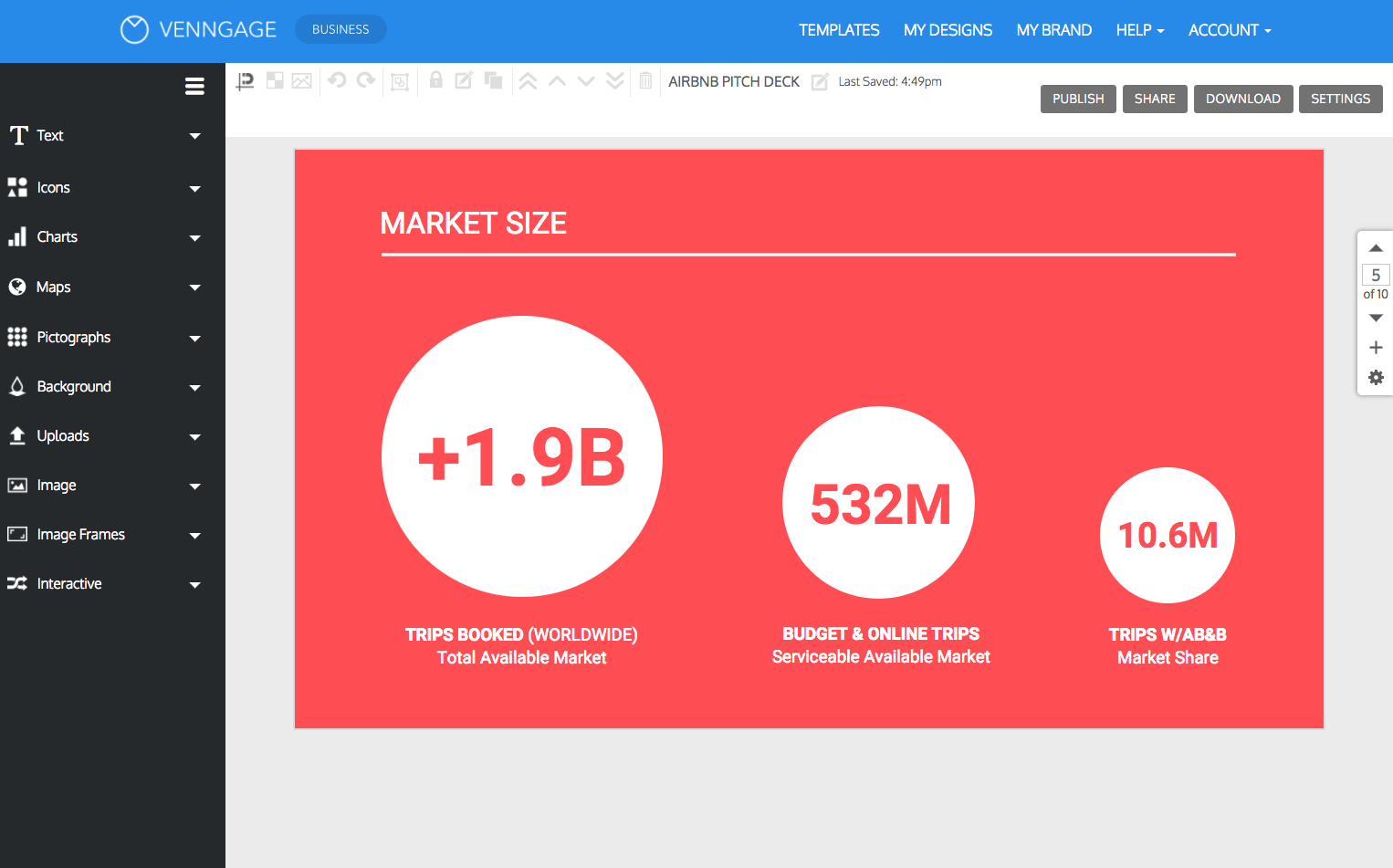
Task: Click the transparency checkerboard icon in toolbar
Action: coord(275,80)
